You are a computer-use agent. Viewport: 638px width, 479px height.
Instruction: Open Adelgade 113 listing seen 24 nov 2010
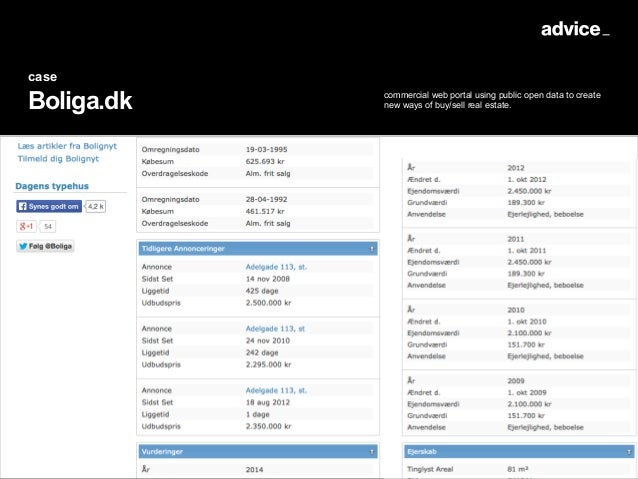tap(275, 329)
